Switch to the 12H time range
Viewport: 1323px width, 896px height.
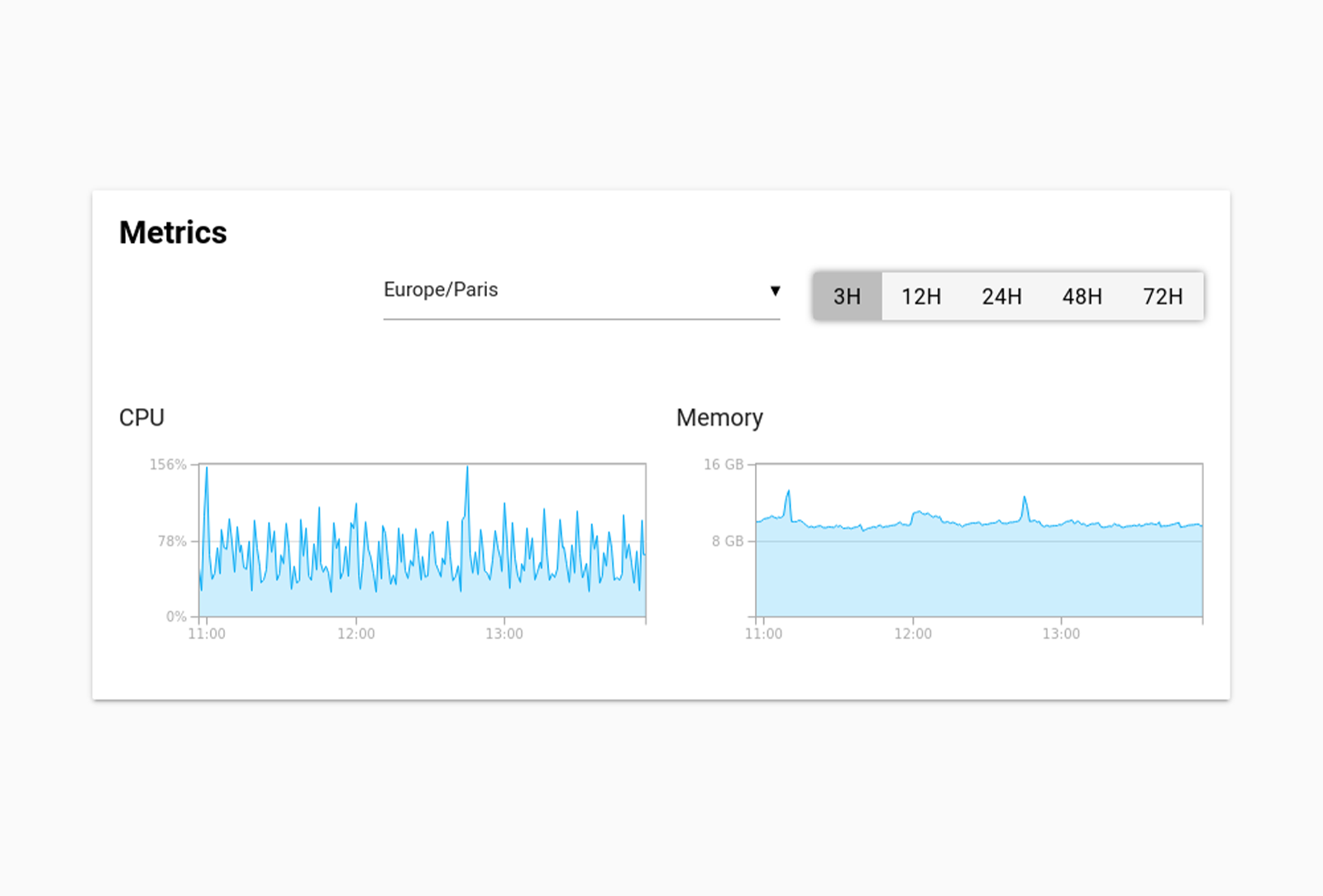pyautogui.click(x=921, y=296)
